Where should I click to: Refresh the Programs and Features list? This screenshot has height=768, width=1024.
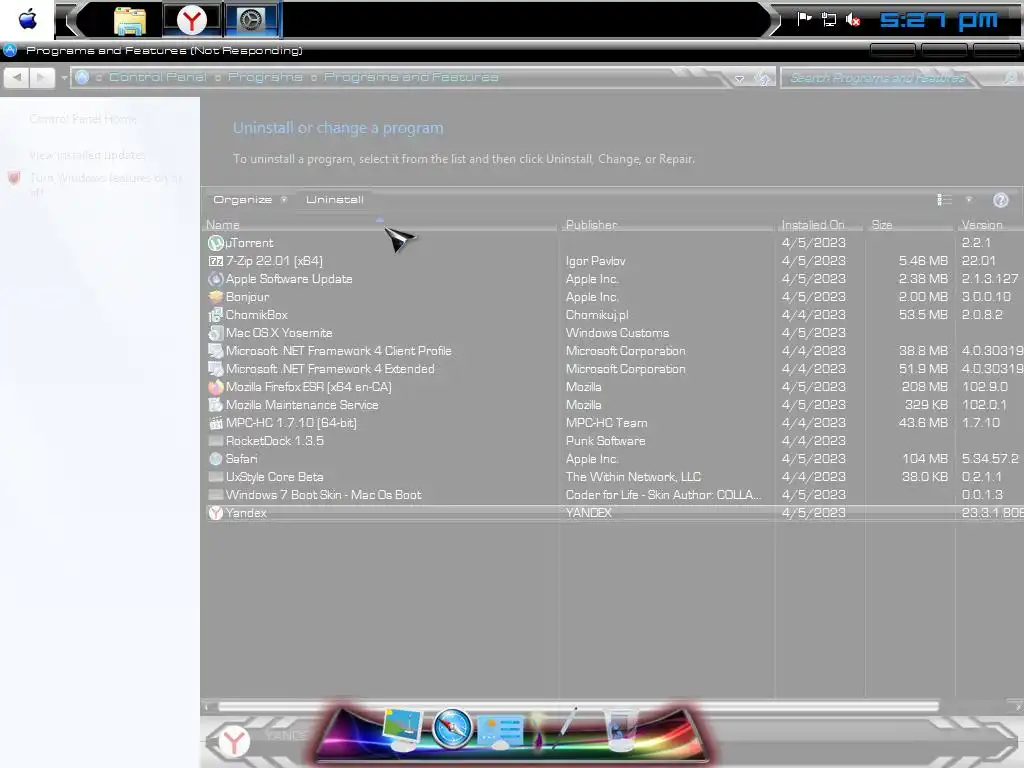click(x=762, y=78)
